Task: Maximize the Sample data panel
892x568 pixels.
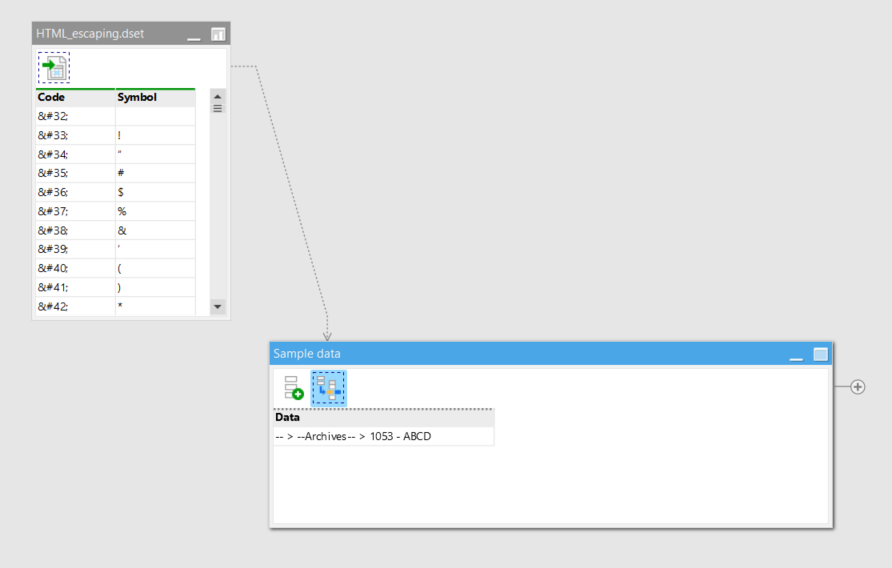Action: [820, 354]
